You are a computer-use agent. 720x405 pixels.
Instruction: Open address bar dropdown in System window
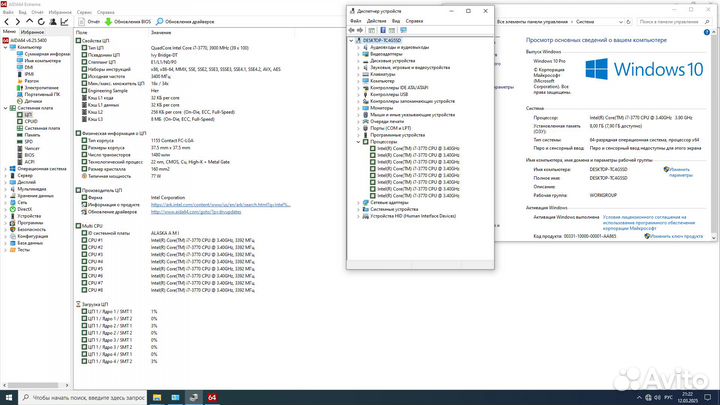coord(621,22)
